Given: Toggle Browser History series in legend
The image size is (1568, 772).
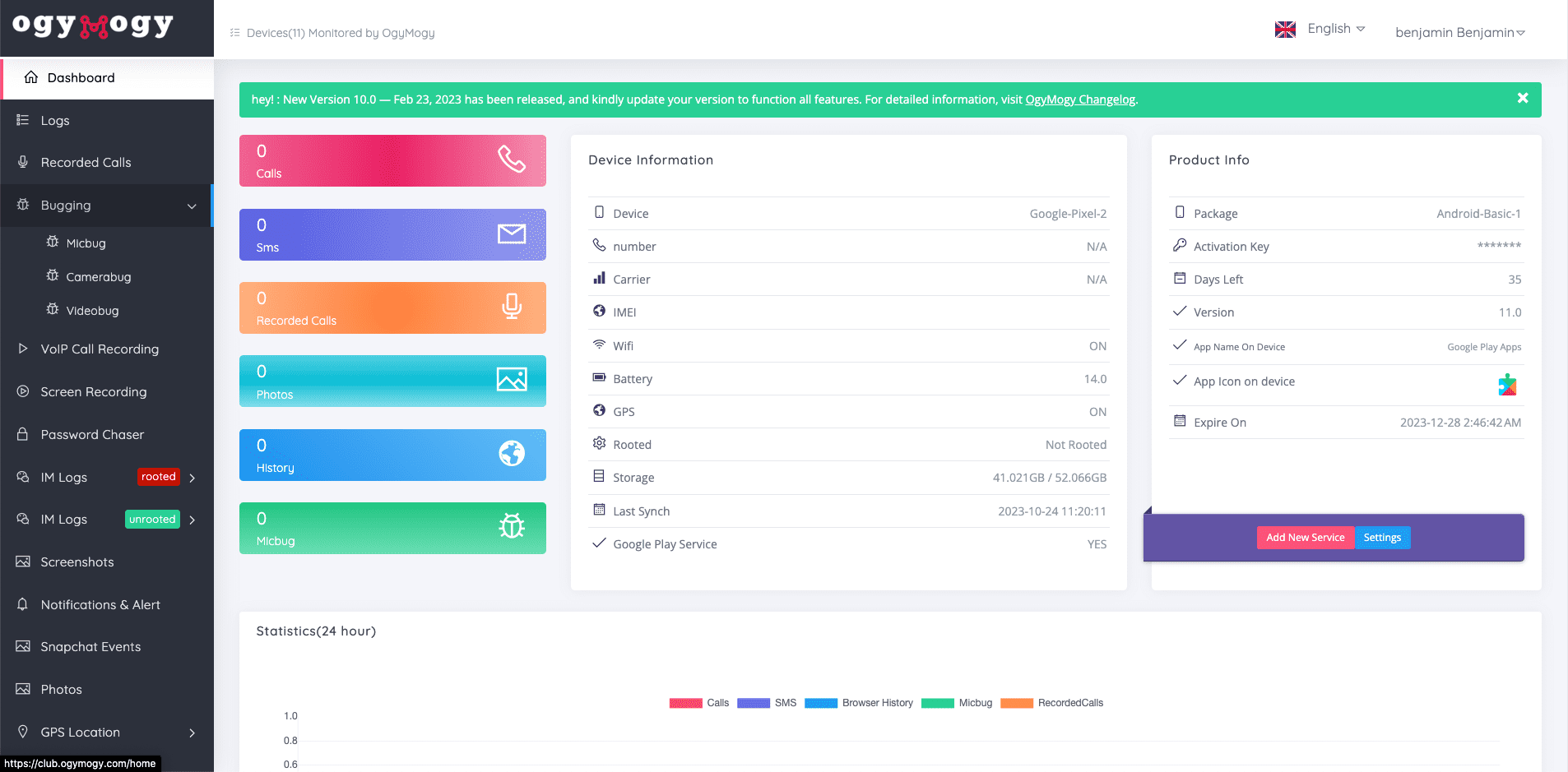Looking at the screenshot, I should [859, 703].
